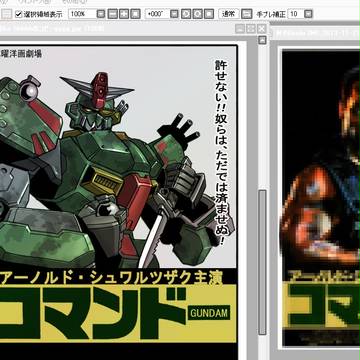This screenshot has height=360, width=360.
Task: Open the zoom percentage dropdown arrow
Action: 101,14
